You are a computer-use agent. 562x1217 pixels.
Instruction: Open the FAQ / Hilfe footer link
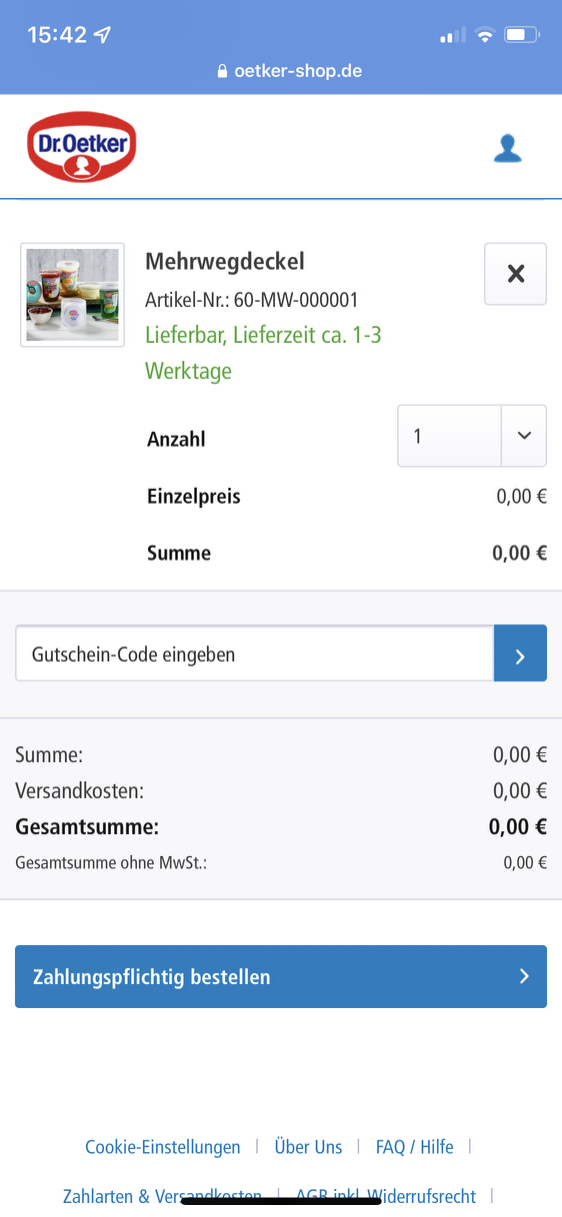tap(414, 1147)
